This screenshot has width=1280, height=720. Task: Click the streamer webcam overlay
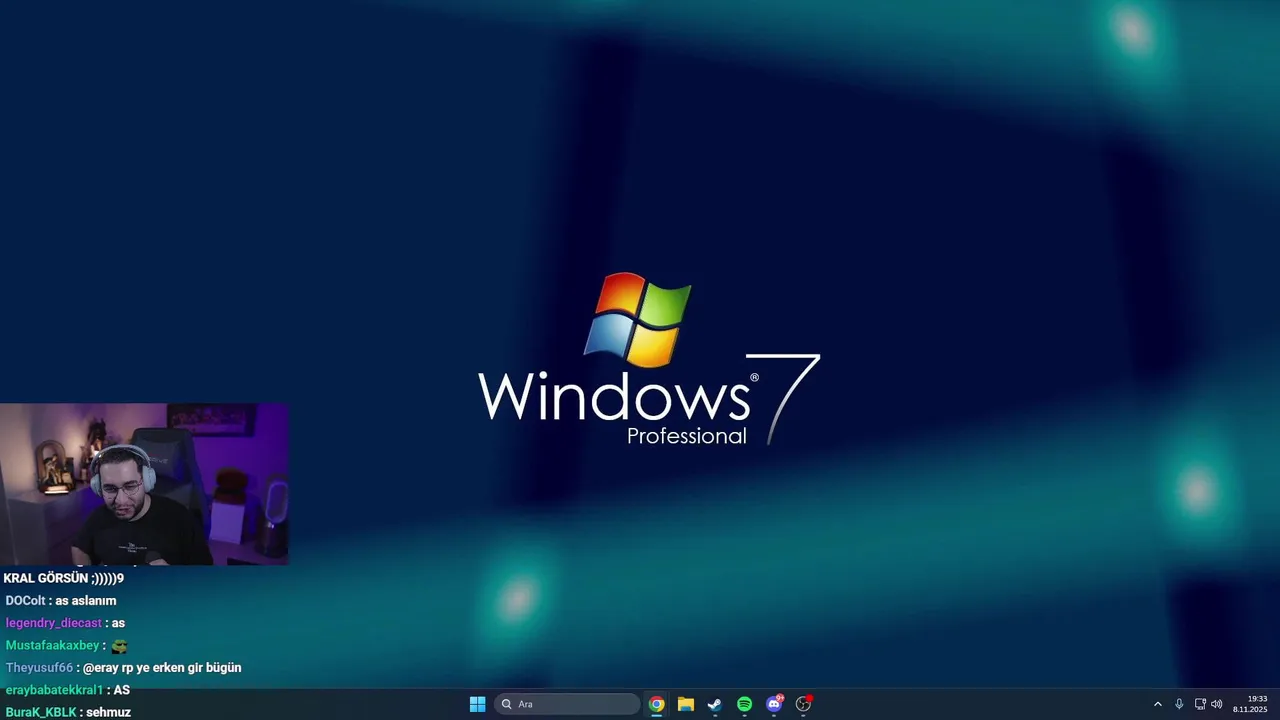pos(144,484)
